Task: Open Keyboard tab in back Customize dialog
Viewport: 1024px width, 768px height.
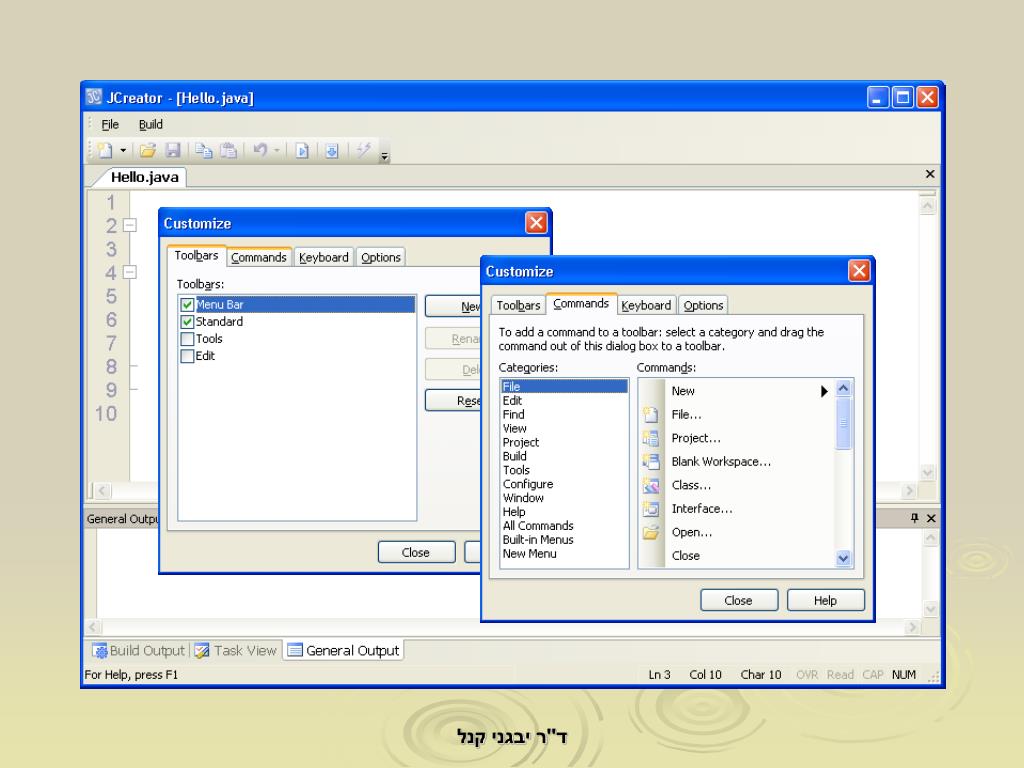Action: pos(323,257)
